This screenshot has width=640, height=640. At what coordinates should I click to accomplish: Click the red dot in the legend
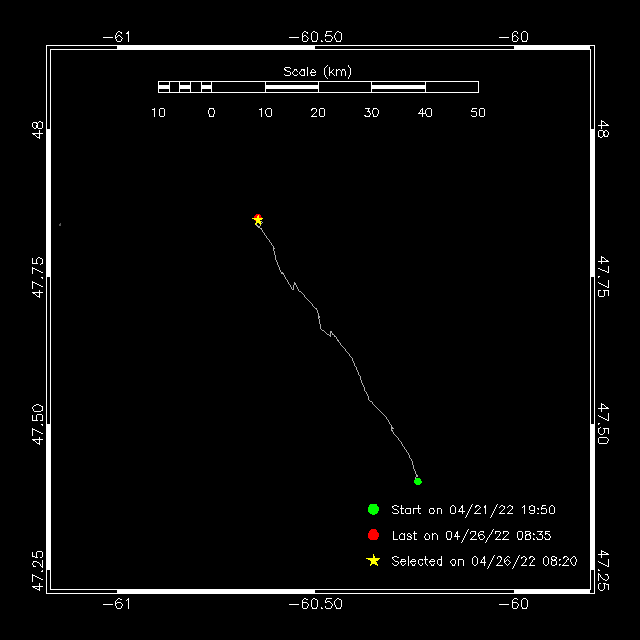point(373,535)
